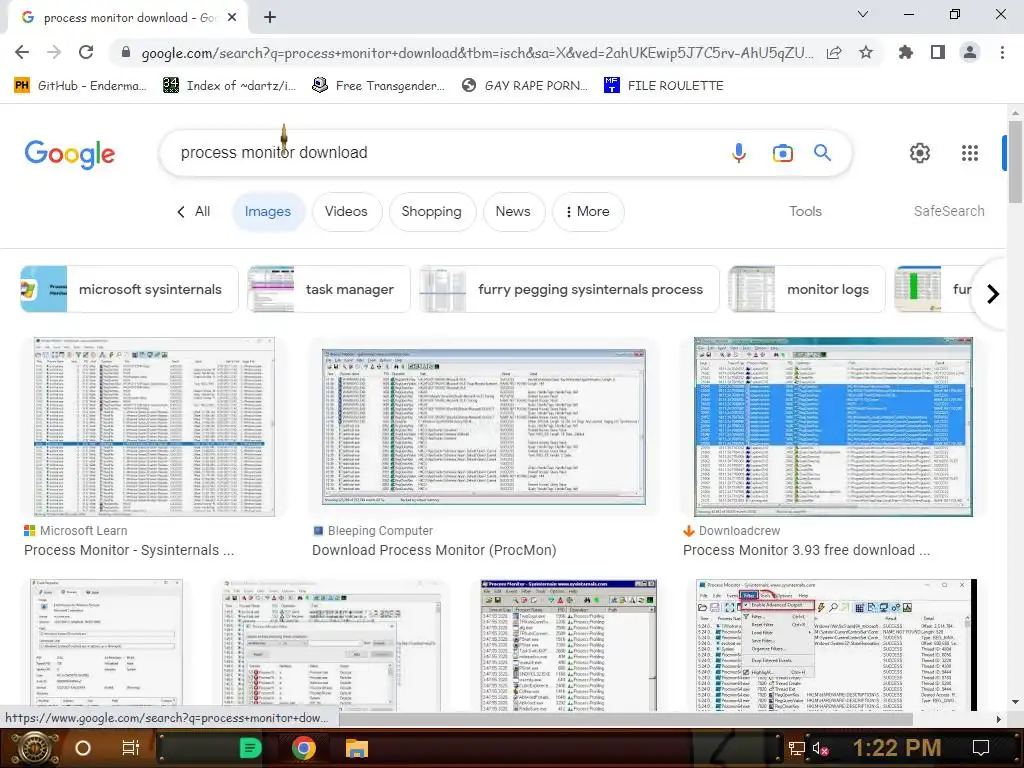Image resolution: width=1024 pixels, height=768 pixels.
Task: Switch to the Shopping tab
Action: pyautogui.click(x=432, y=212)
